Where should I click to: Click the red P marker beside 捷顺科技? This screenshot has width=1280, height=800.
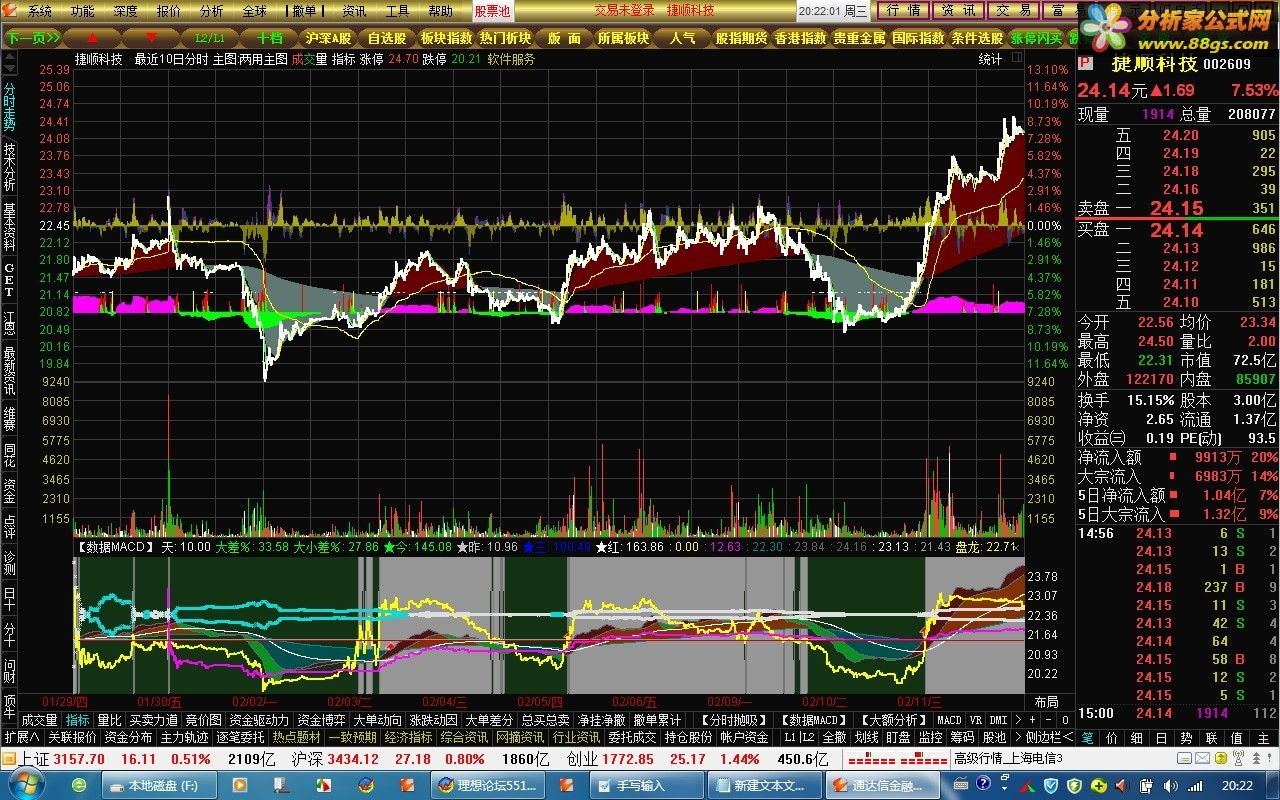(1087, 63)
